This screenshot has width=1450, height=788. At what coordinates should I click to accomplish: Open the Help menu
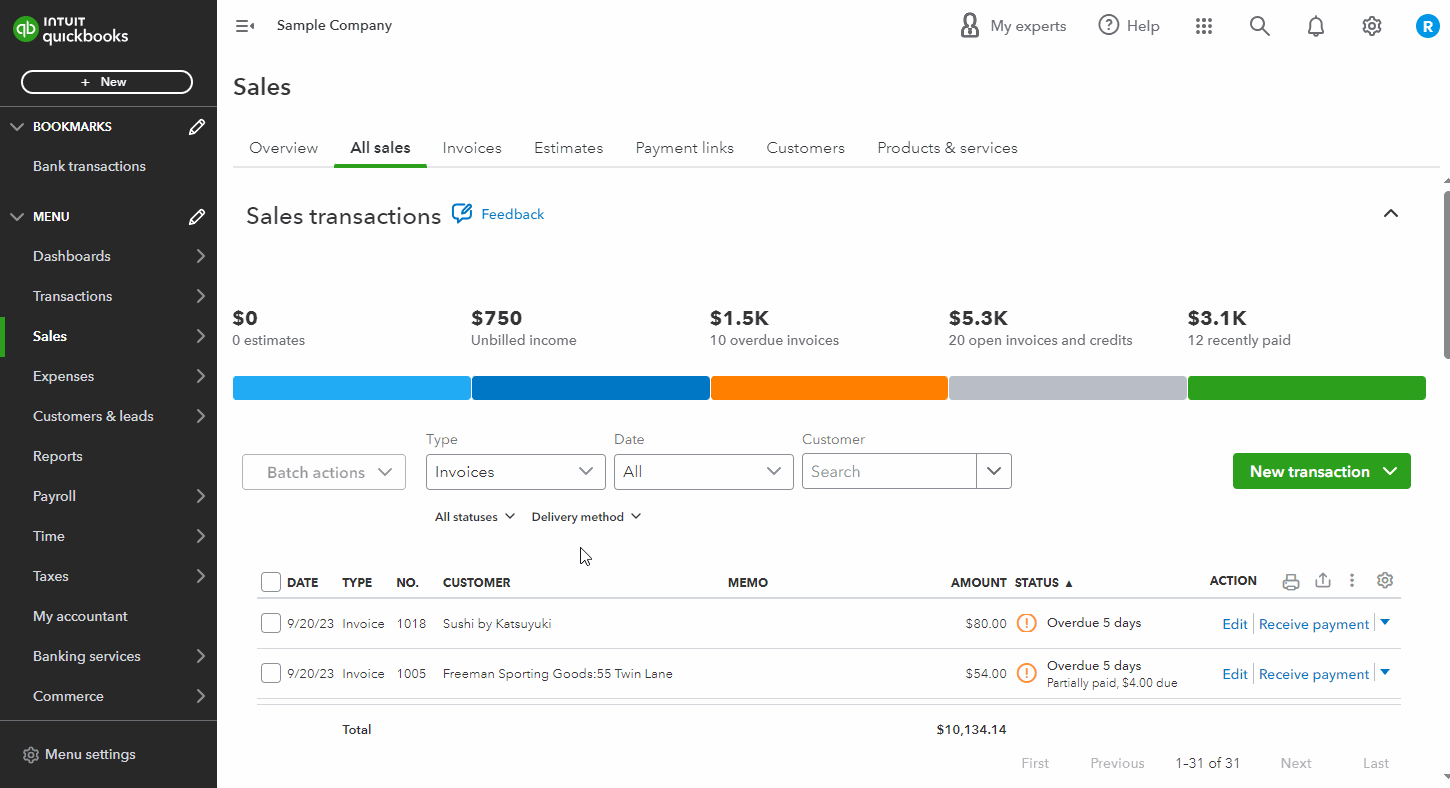1129,26
